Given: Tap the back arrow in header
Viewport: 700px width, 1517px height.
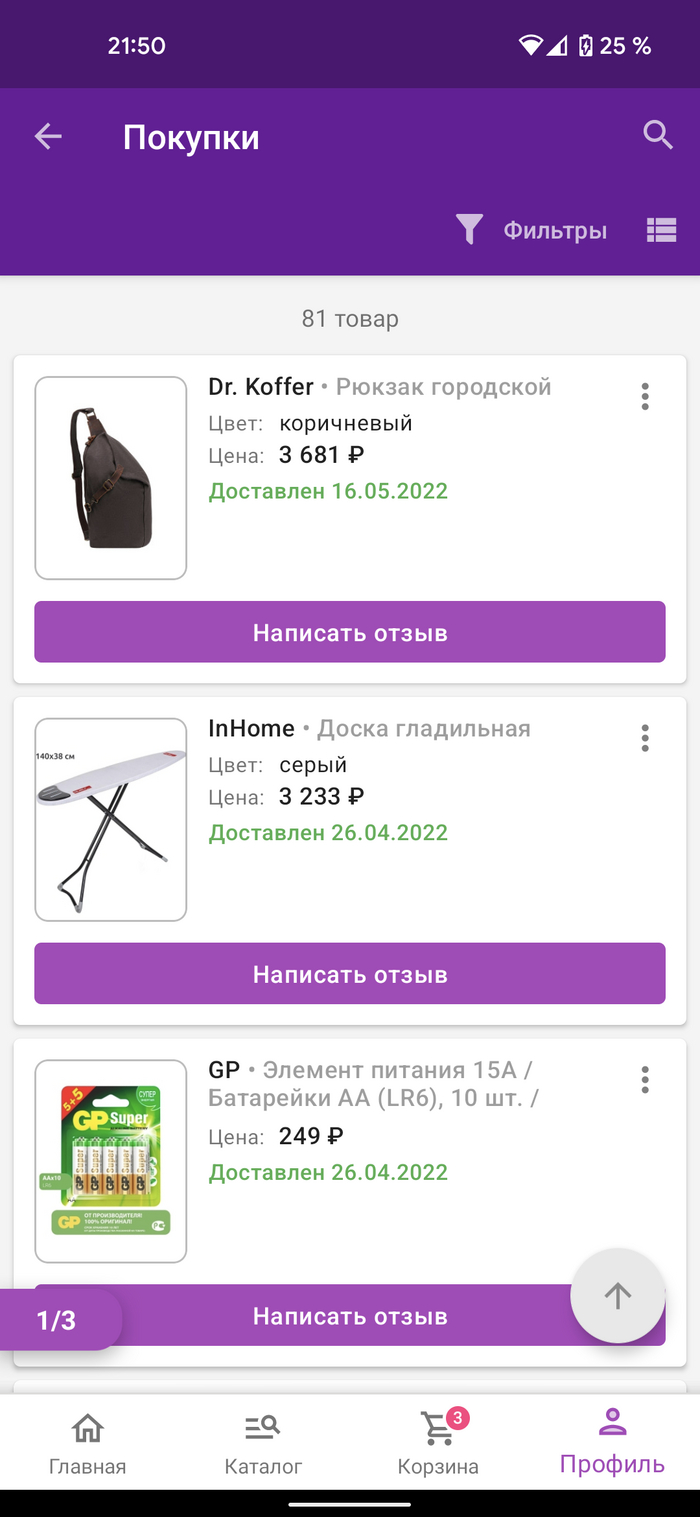Looking at the screenshot, I should pos(48,137).
